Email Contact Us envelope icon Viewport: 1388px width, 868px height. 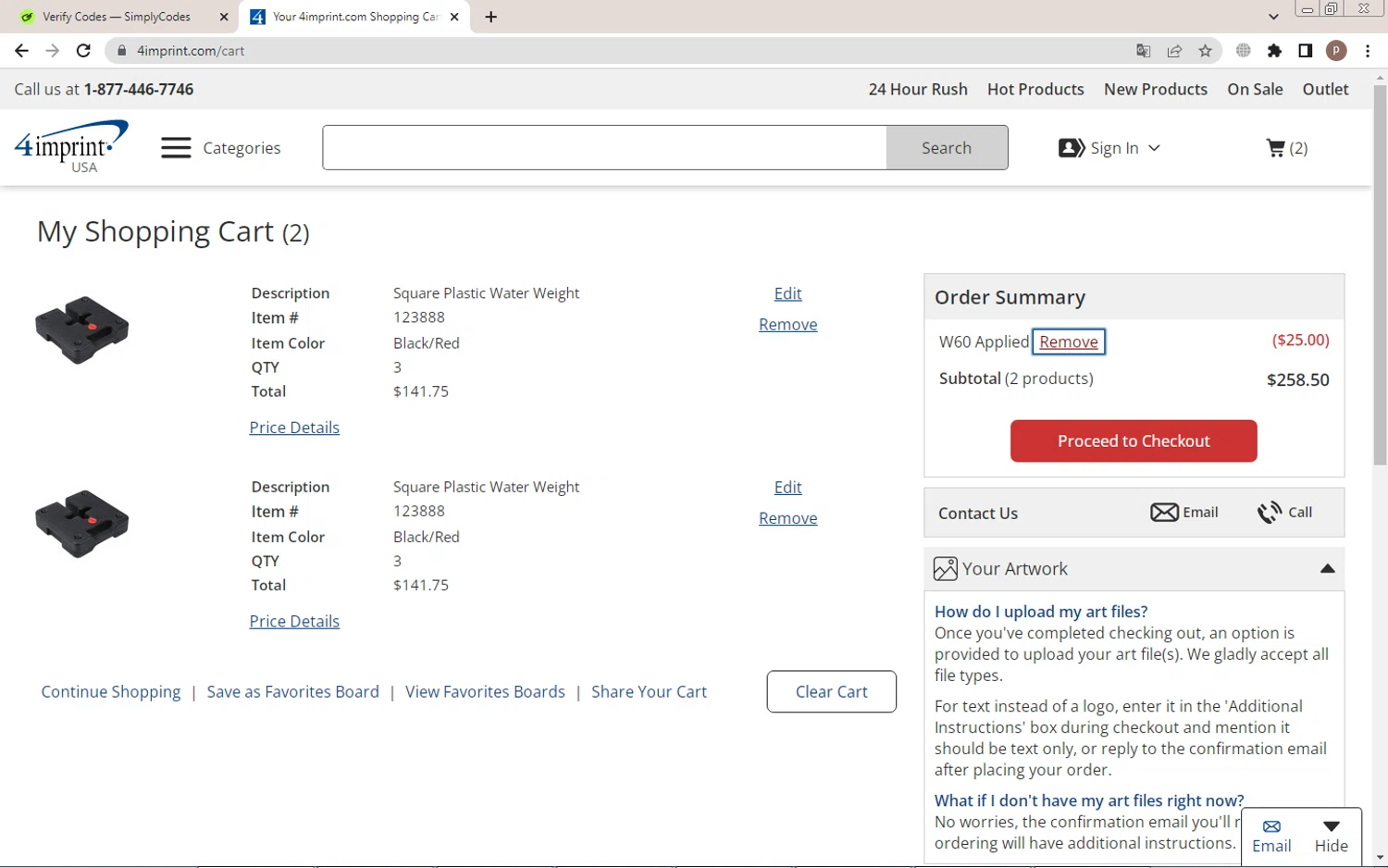point(1164,513)
